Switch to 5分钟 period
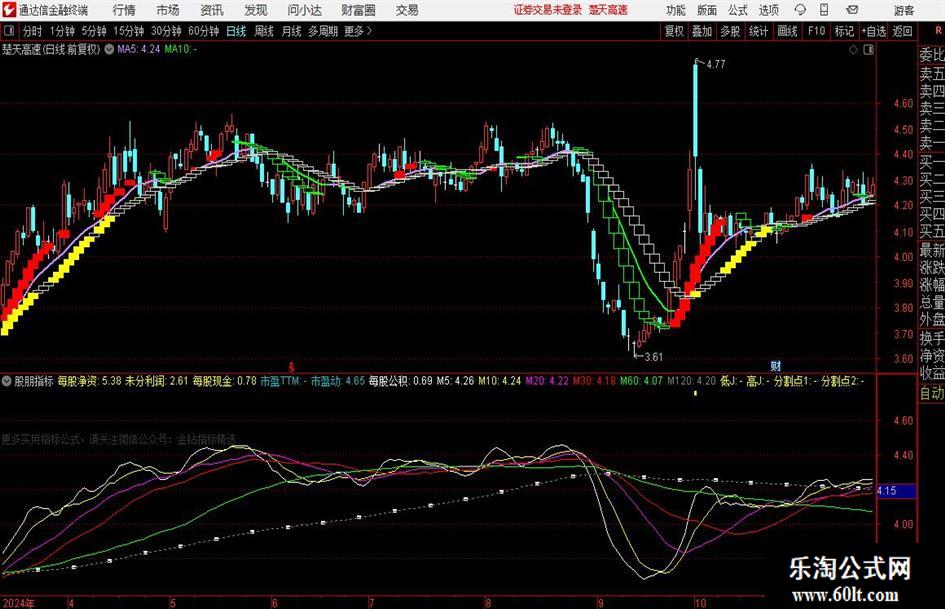945x609 pixels. click(93, 31)
